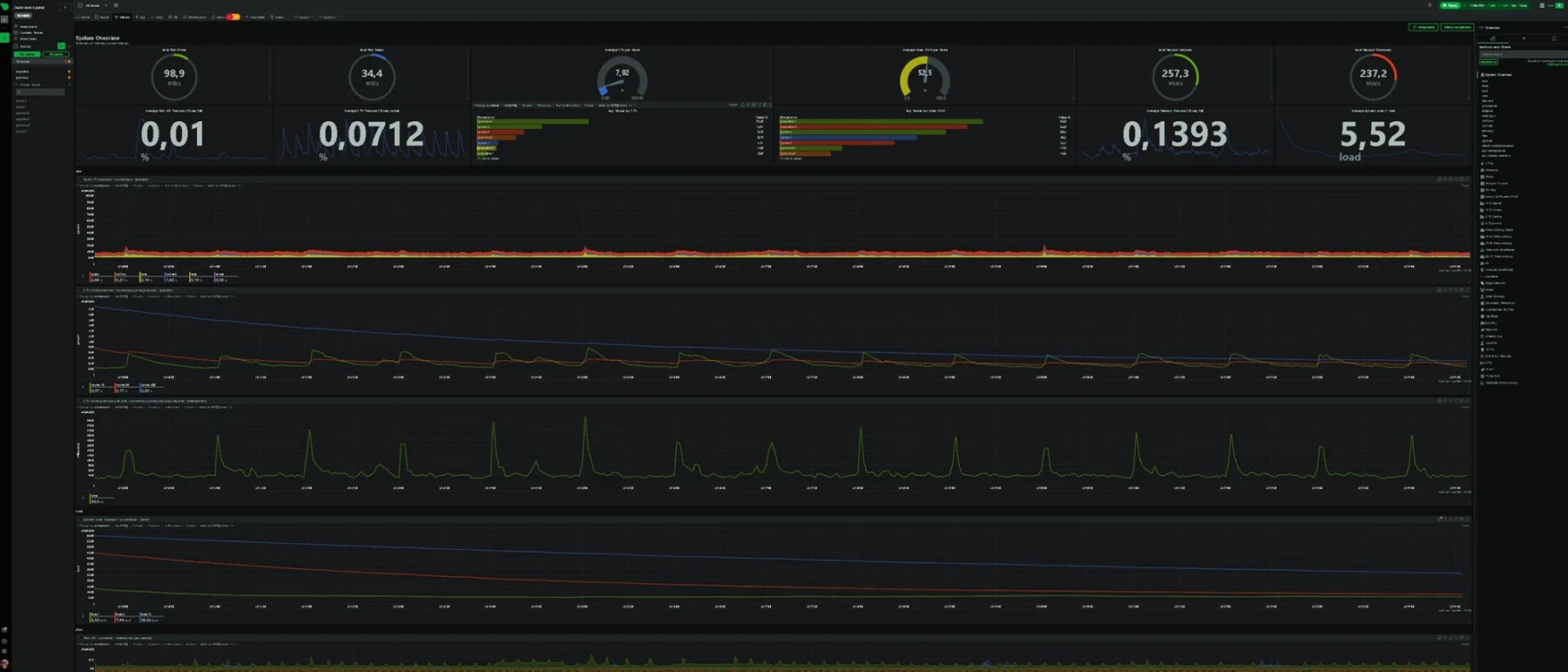Open the All nodes room dropdown
Image resolution: width=1568 pixels, height=672 pixels.
92,5
